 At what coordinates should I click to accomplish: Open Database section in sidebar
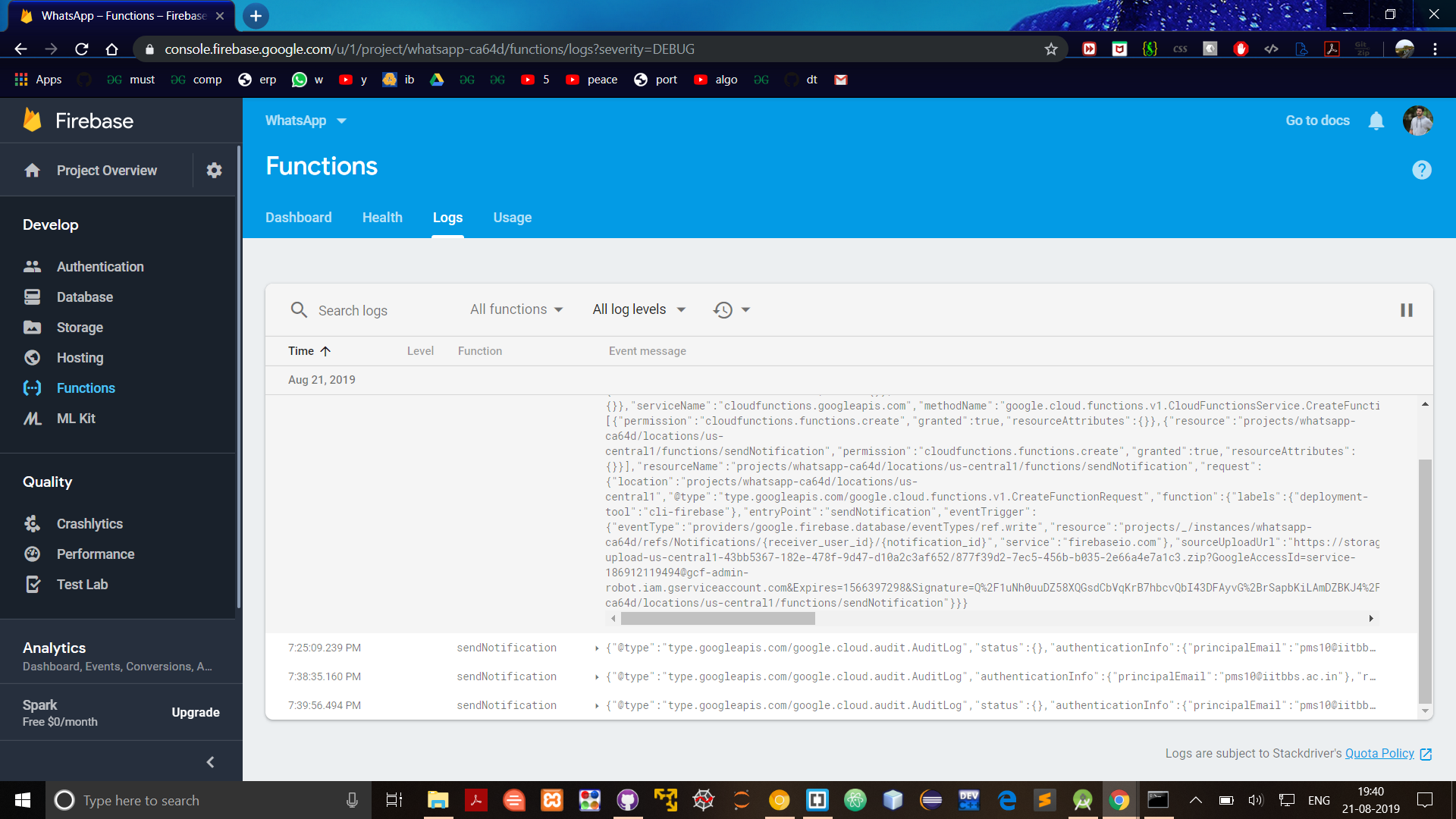click(84, 297)
